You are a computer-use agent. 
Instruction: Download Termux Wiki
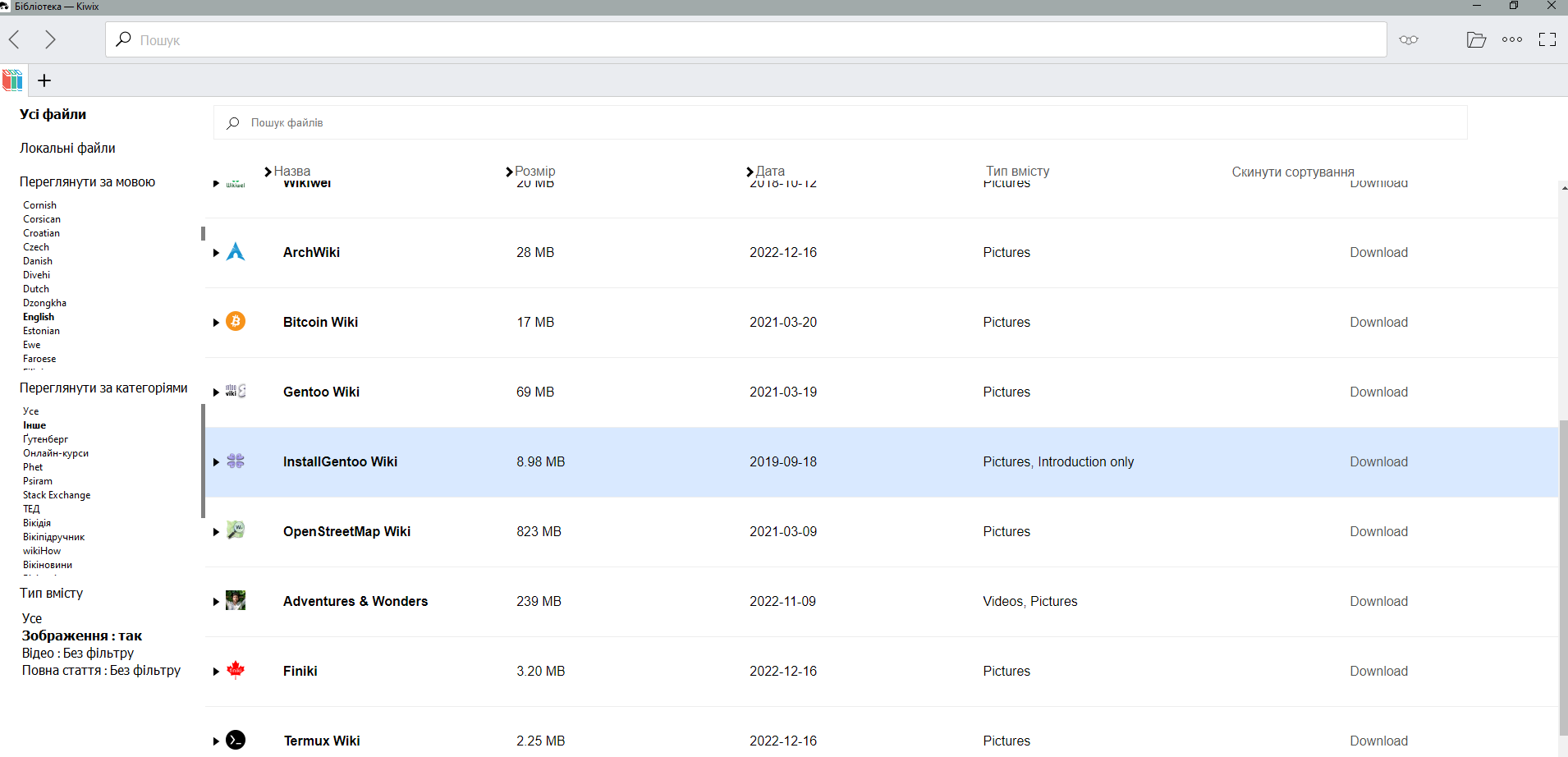click(x=1378, y=741)
